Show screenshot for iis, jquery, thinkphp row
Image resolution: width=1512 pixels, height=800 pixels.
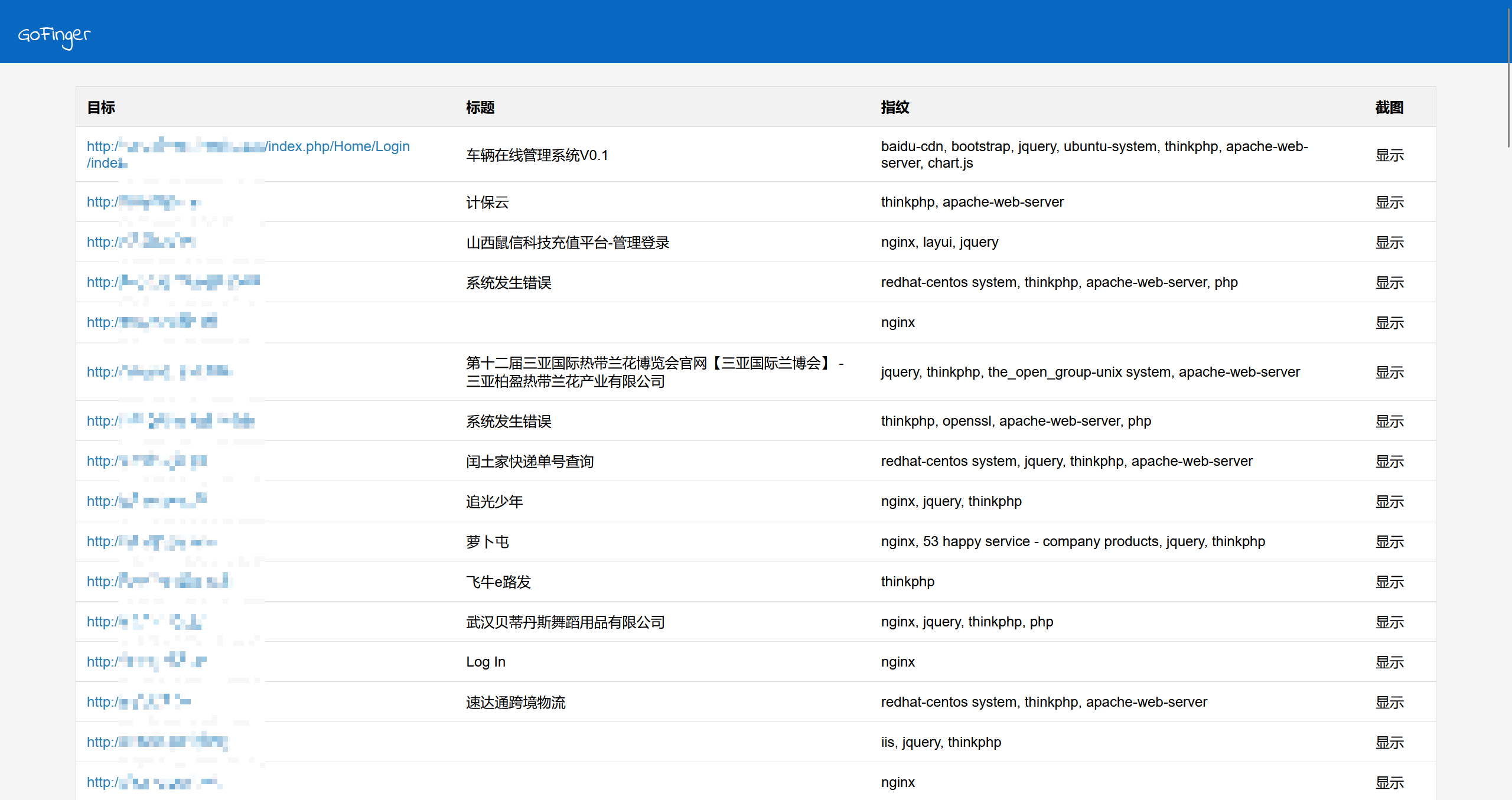(x=1389, y=743)
